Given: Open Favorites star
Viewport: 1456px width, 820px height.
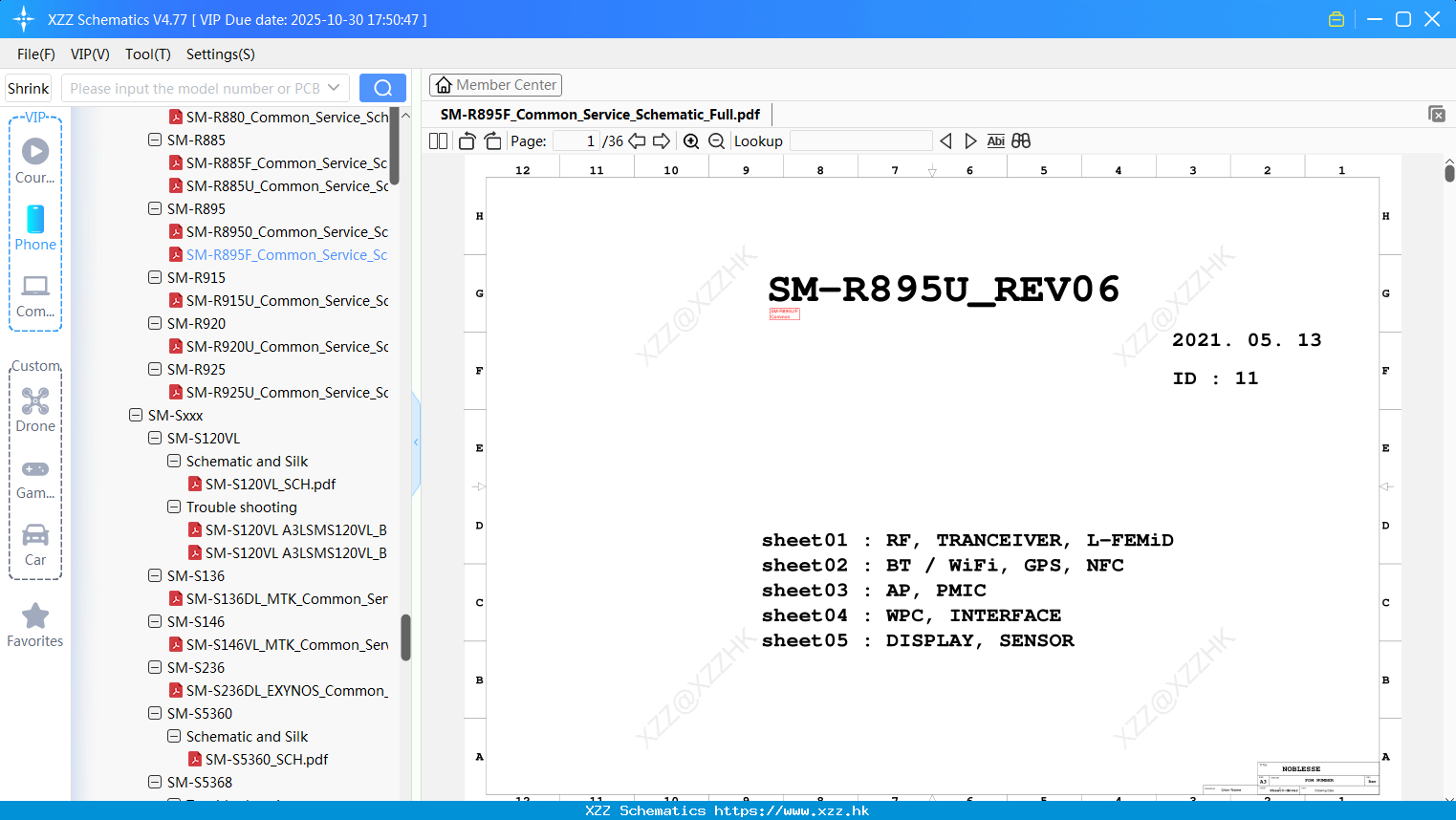Looking at the screenshot, I should pyautogui.click(x=35, y=625).
